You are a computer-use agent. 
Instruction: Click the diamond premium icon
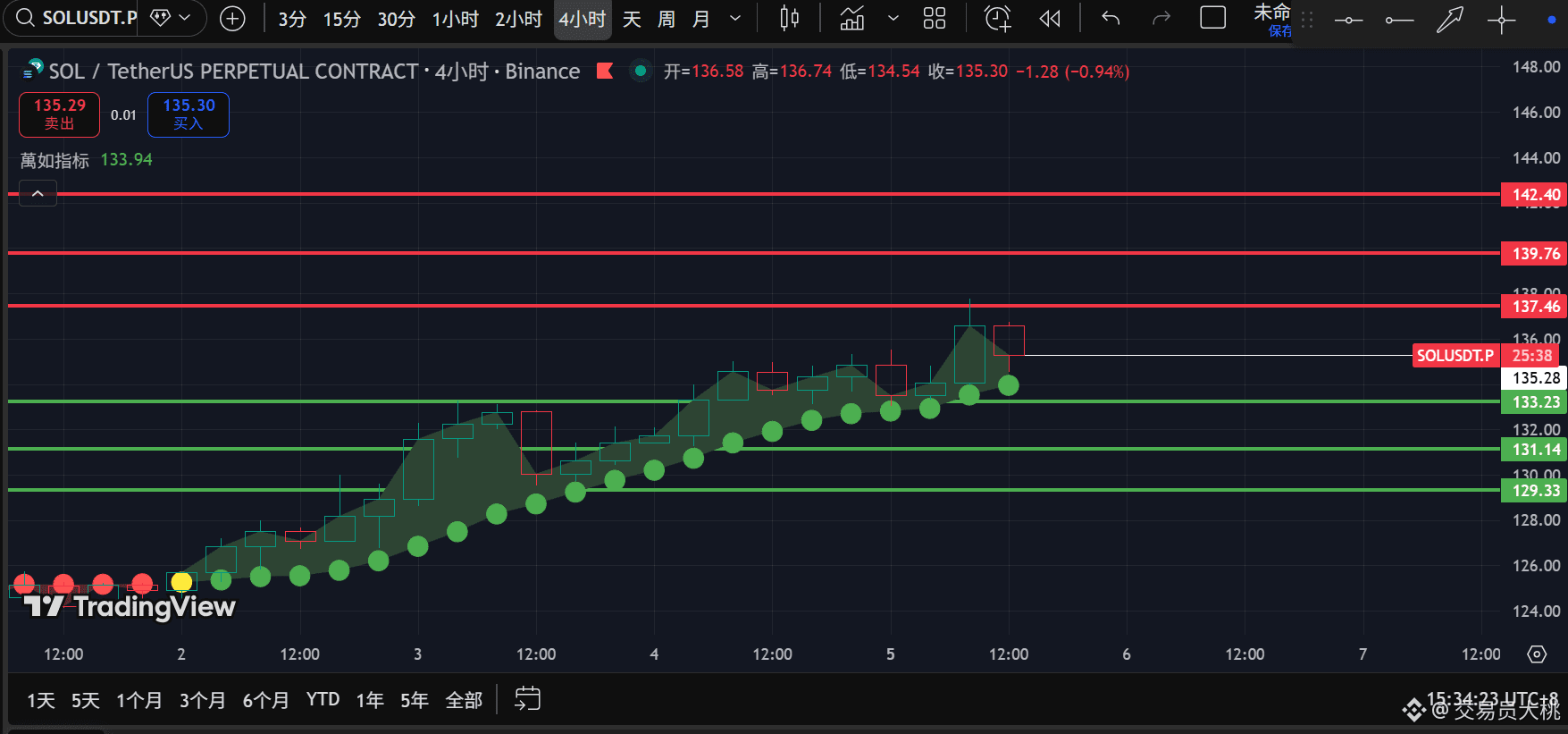[x=160, y=18]
